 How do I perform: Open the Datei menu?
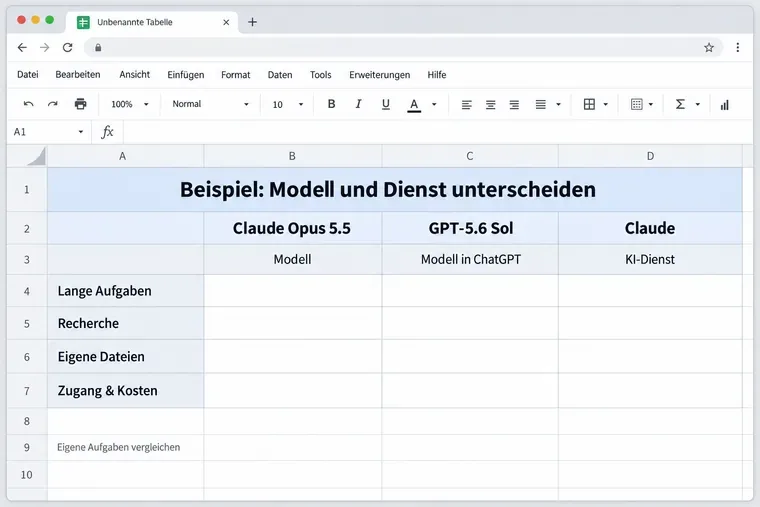28,75
